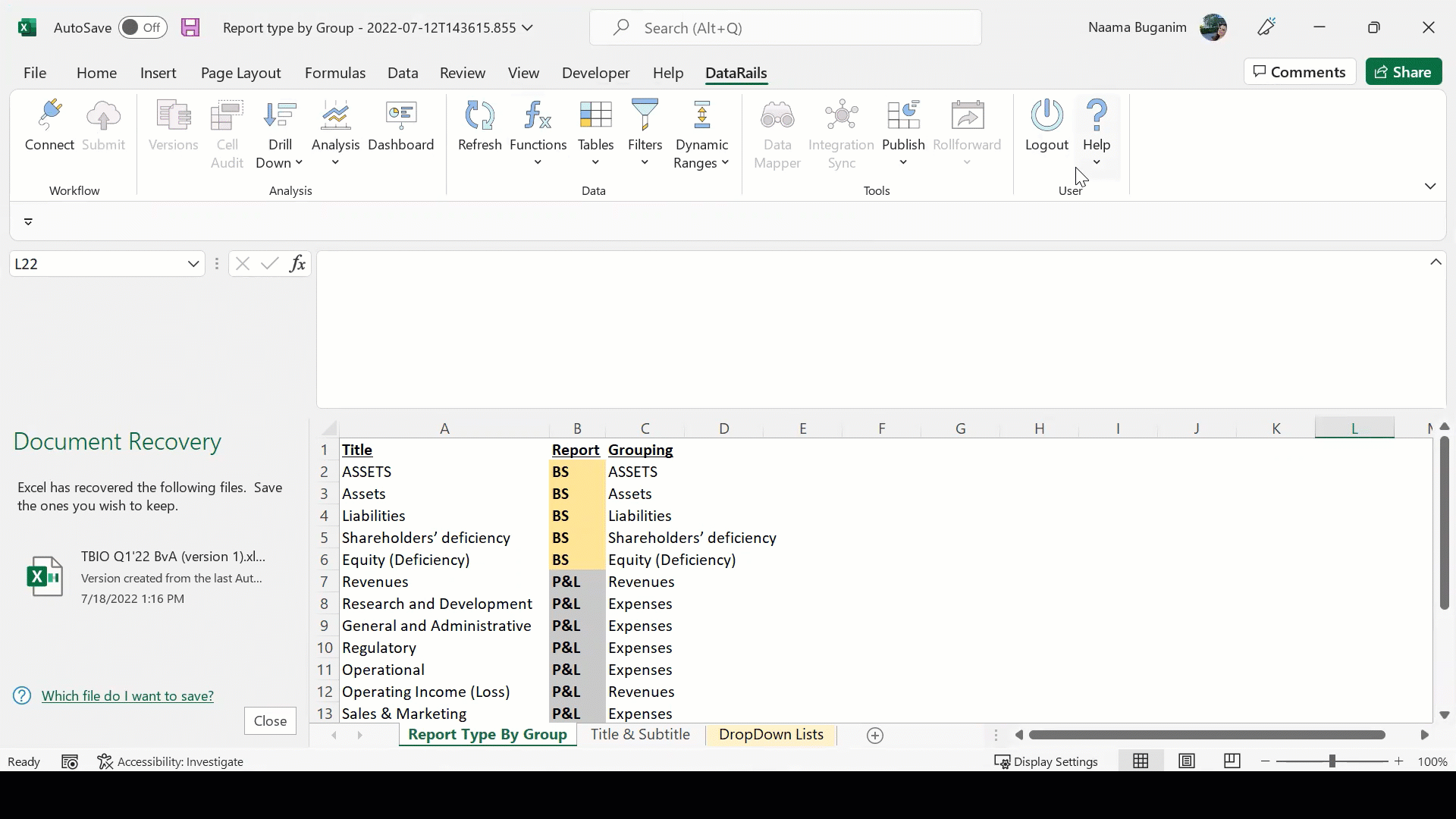Click the Insert Function fx icon
Screen dimensions: 1456x819
coord(297,264)
